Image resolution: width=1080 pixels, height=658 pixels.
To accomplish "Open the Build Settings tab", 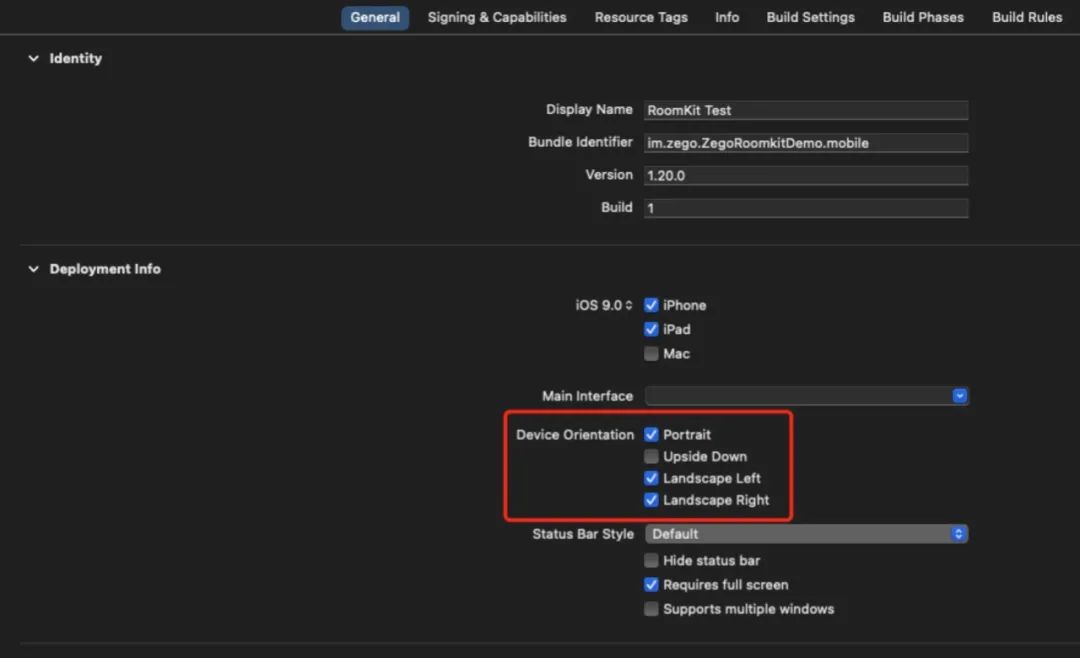I will pyautogui.click(x=810, y=17).
